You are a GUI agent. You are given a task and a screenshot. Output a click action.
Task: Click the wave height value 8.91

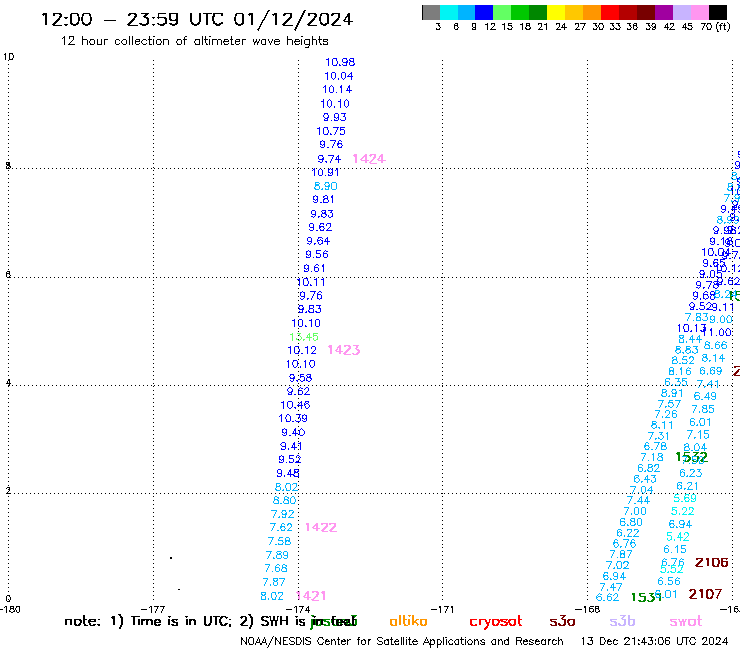click(x=672, y=393)
